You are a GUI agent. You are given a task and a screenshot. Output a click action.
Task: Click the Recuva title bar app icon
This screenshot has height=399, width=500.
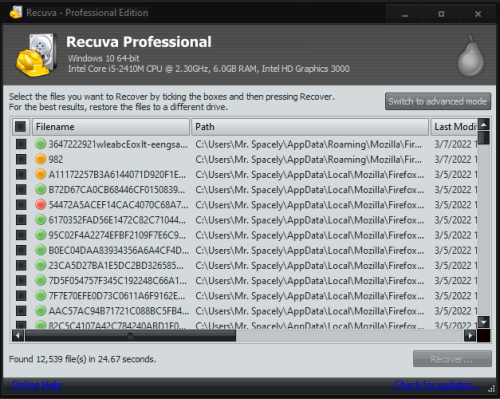tap(16, 13)
